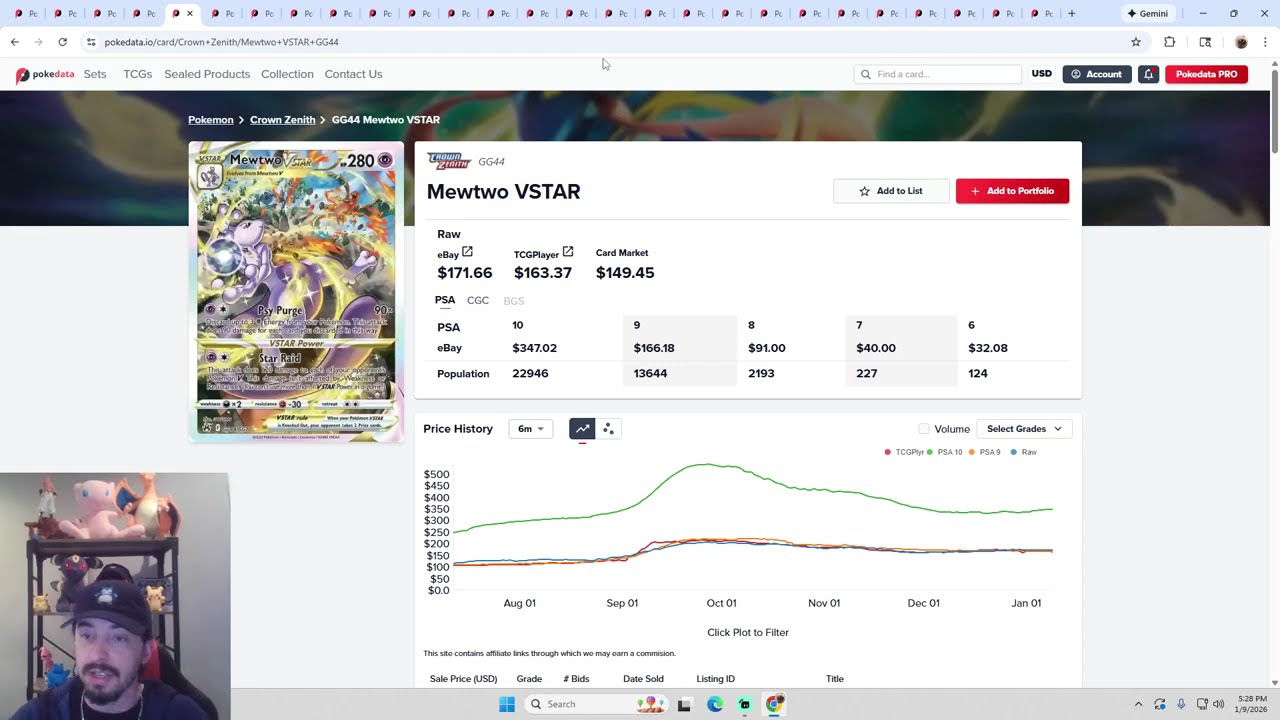Change USD currency selector
1280x720 pixels.
(x=1041, y=74)
